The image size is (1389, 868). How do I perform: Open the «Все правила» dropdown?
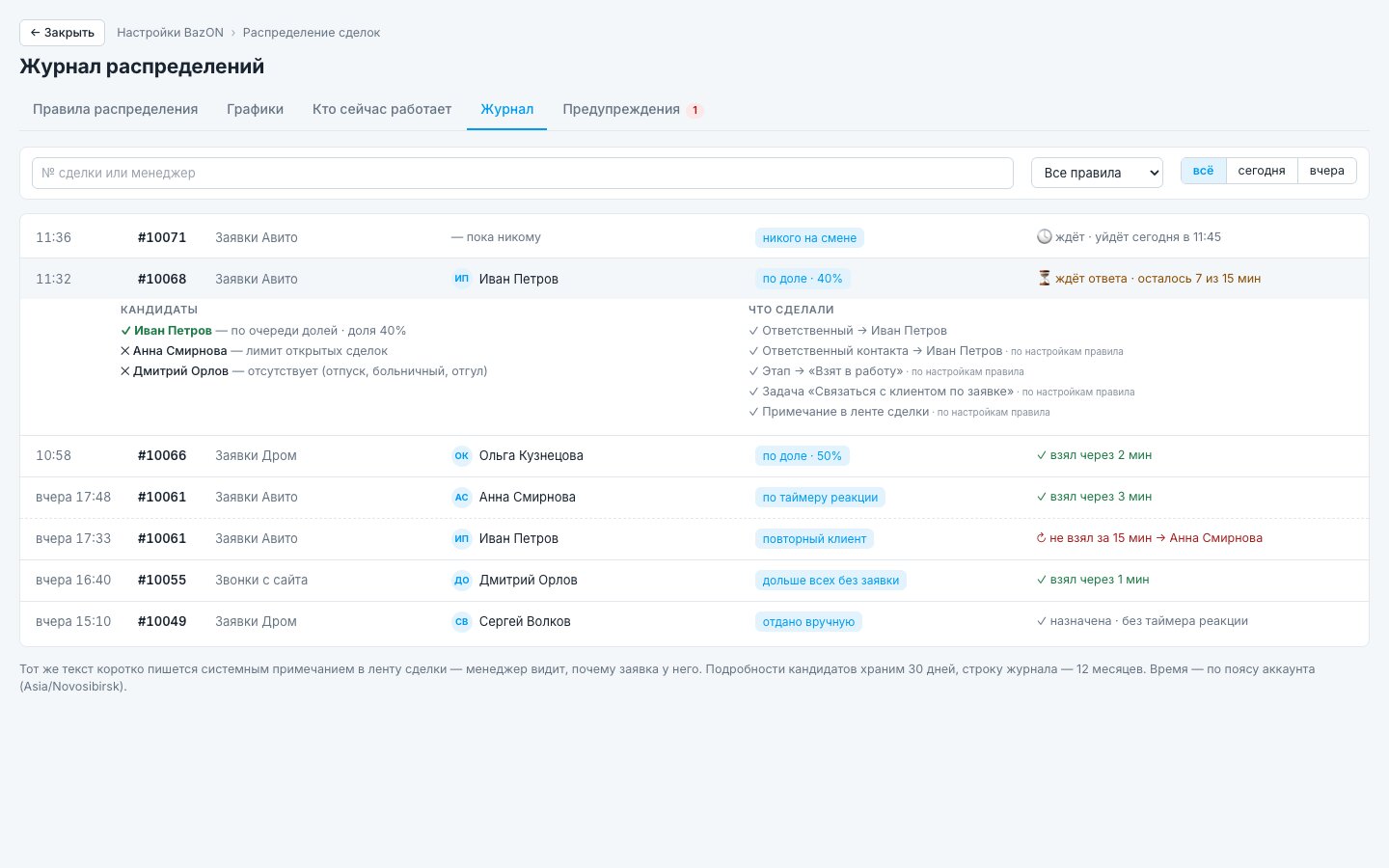(x=1098, y=173)
